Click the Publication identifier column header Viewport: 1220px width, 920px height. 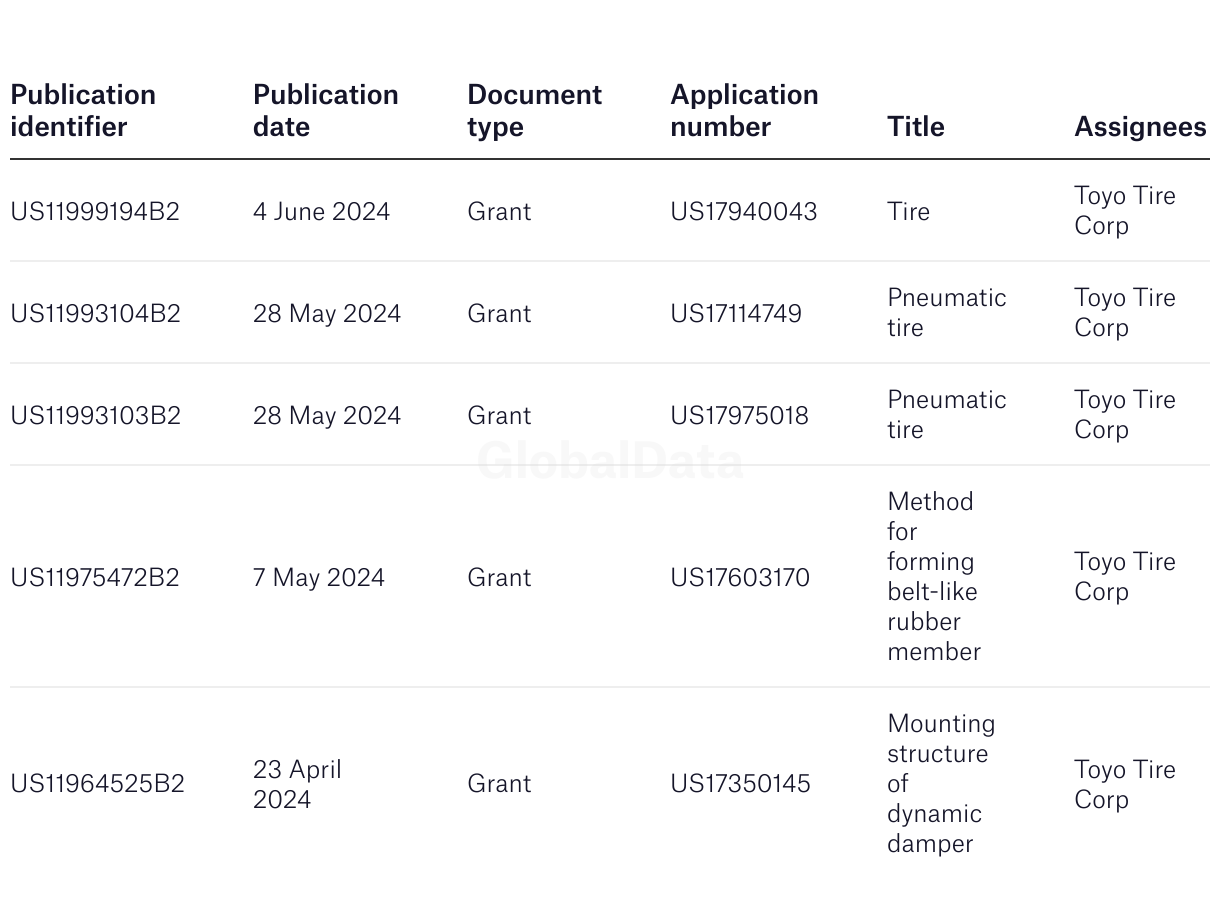coord(83,111)
